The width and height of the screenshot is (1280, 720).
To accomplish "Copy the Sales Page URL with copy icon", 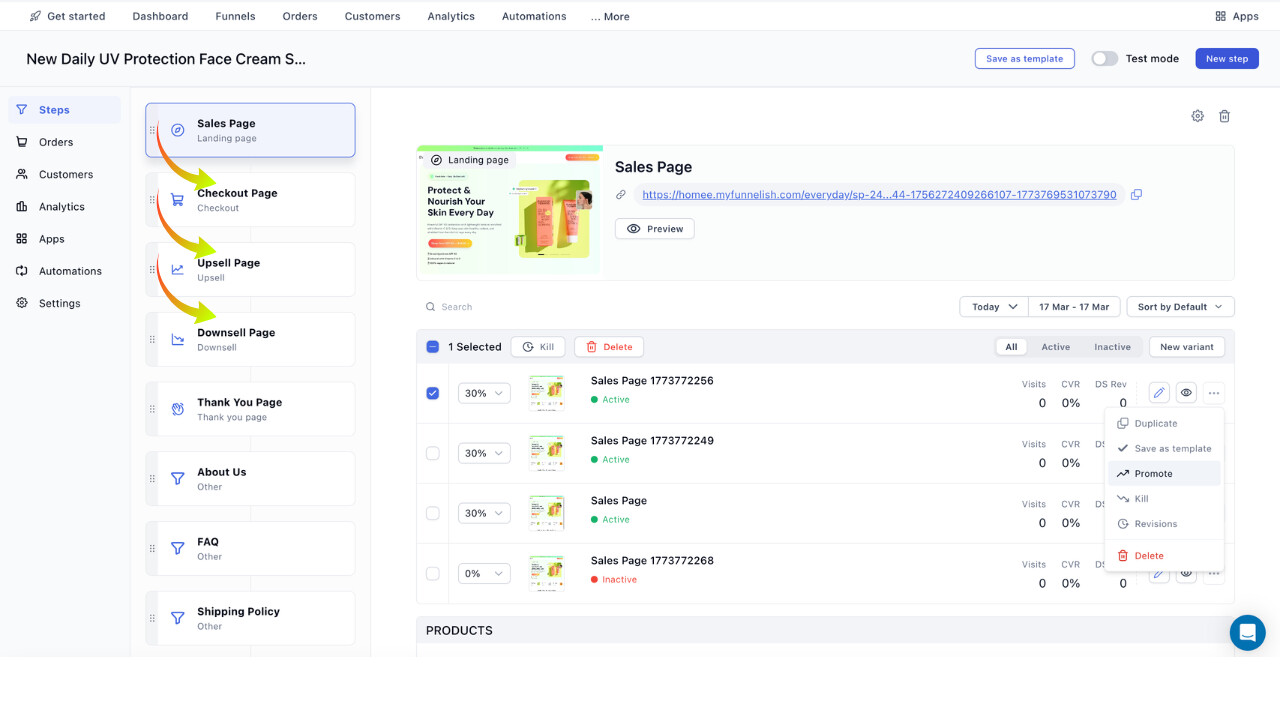I will pos(1136,195).
